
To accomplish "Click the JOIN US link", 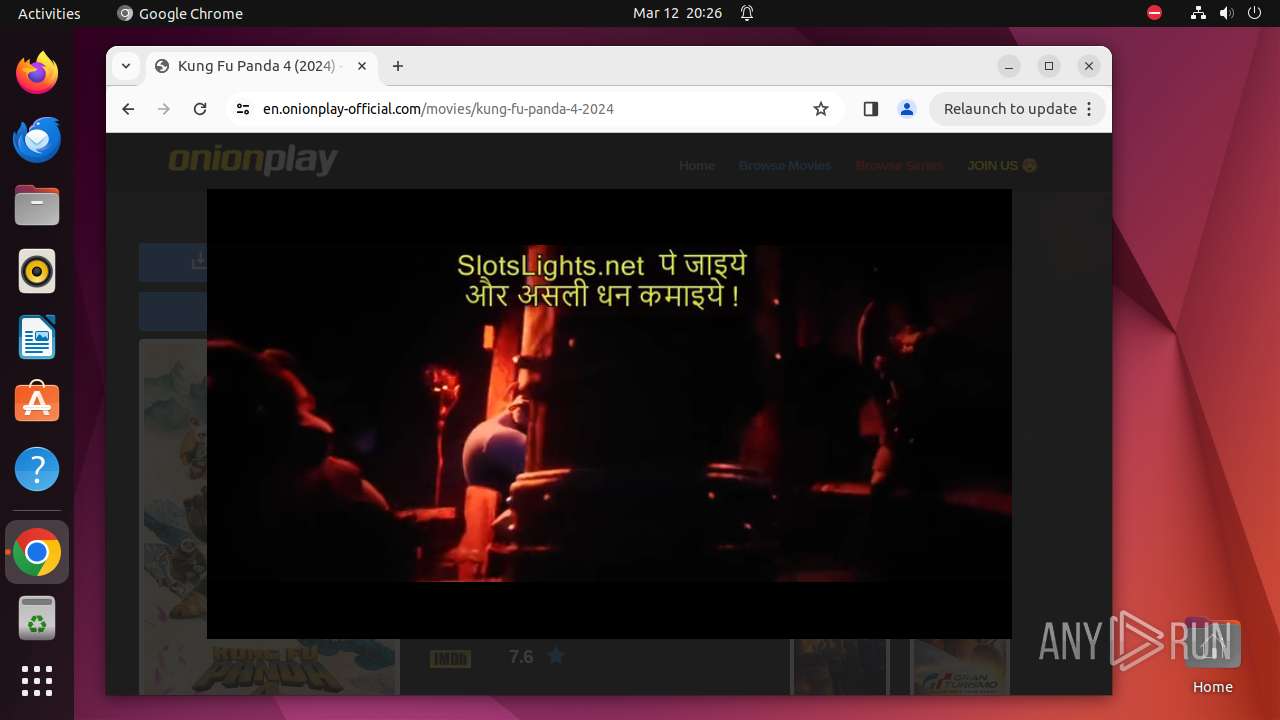I will coord(1002,165).
